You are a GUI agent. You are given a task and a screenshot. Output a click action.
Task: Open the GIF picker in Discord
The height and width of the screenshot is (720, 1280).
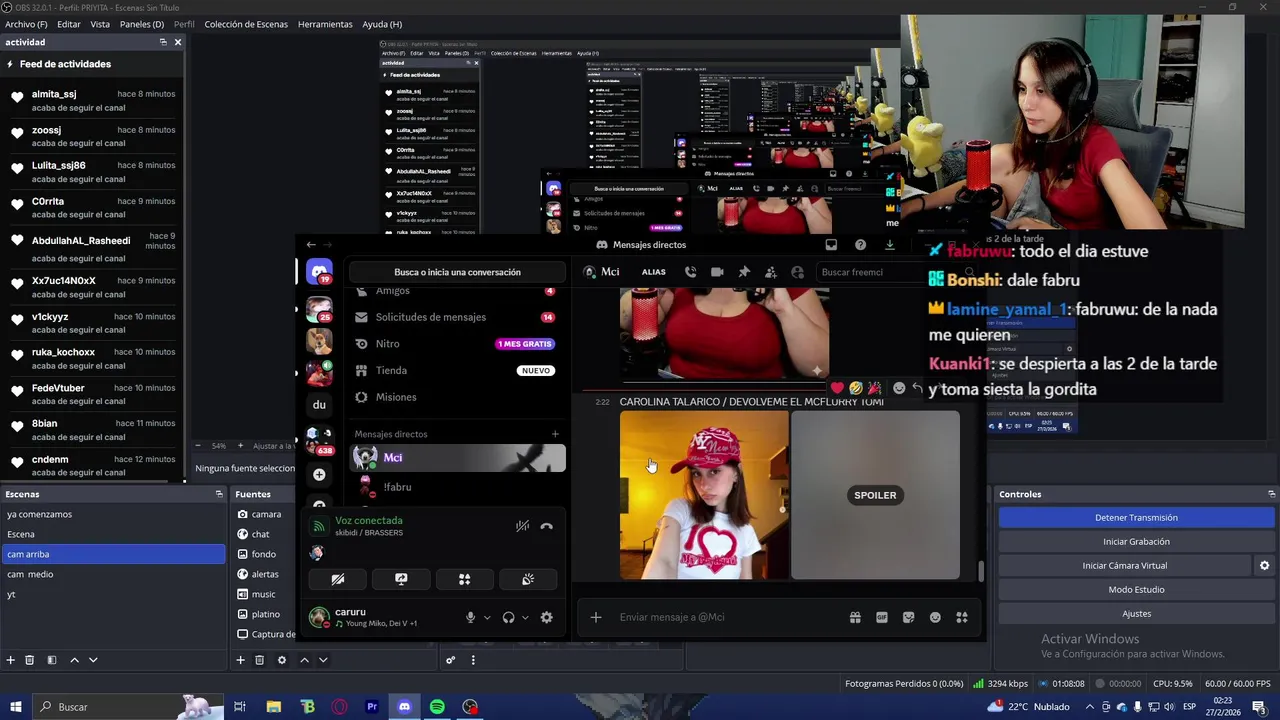click(x=882, y=617)
